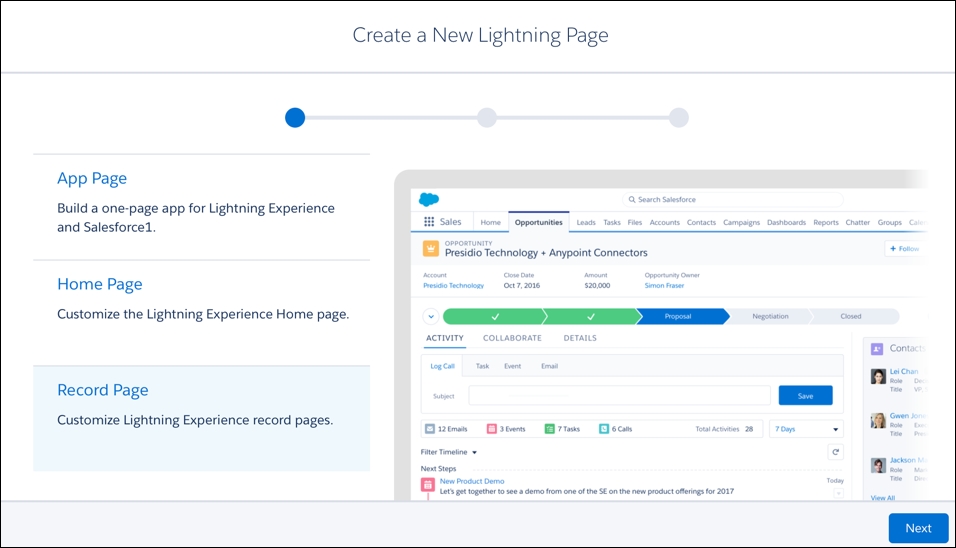Click the Opportunity crown icon
Viewport: 956px width, 548px height.
click(x=430, y=249)
